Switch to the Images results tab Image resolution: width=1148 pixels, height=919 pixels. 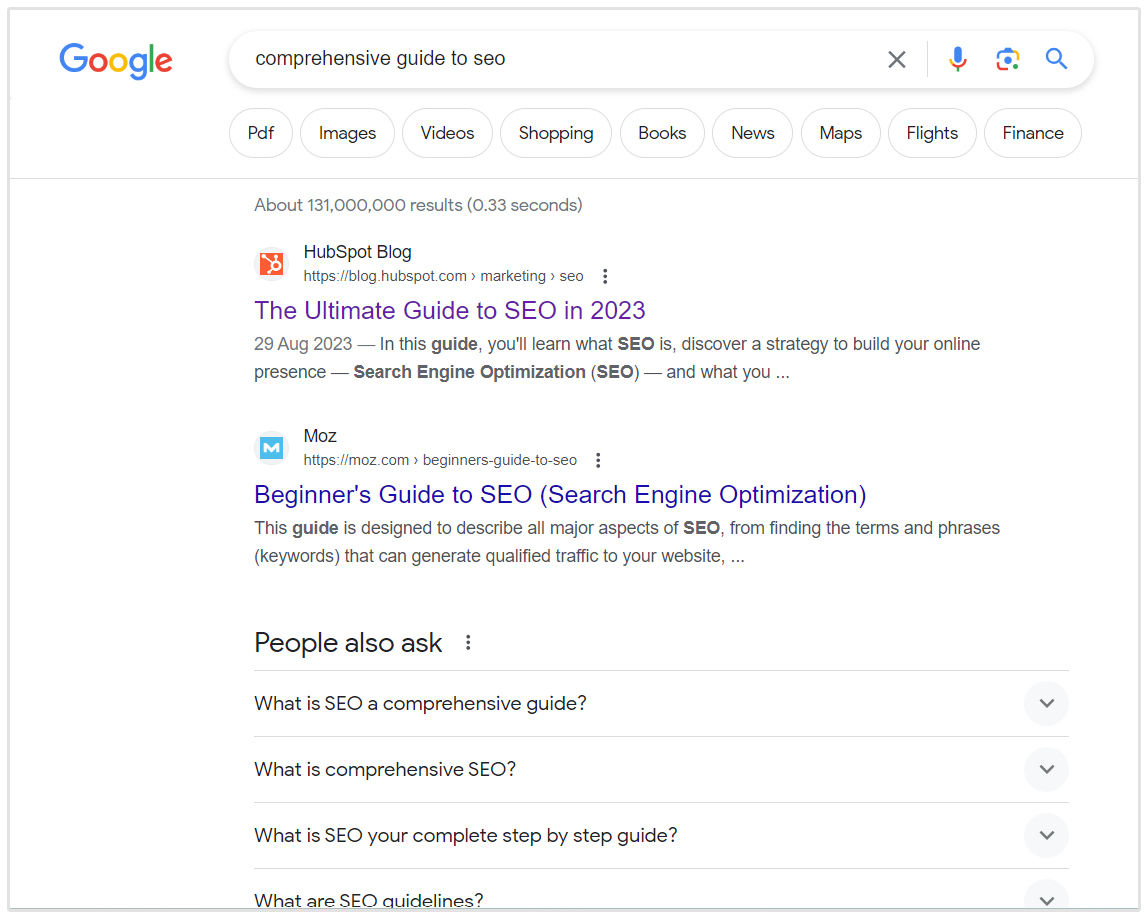347,132
